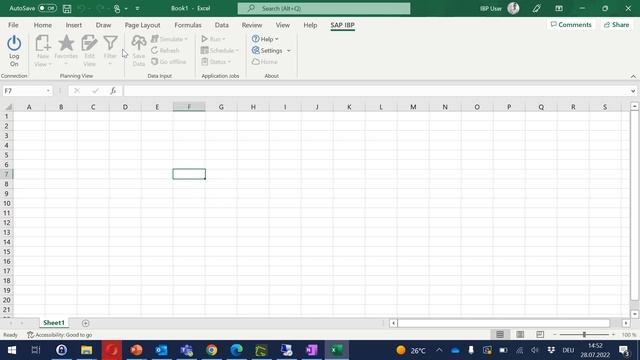This screenshot has height=360, width=640.
Task: Open Customize Quick Access Toolbar dropdown
Action: coord(137,8)
